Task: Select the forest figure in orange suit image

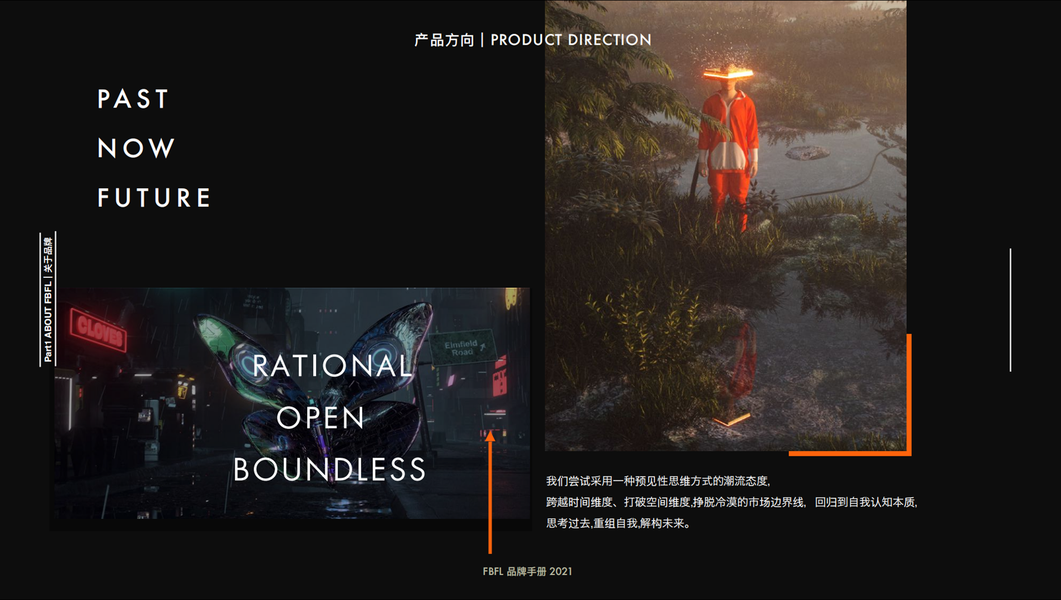Action: (725, 225)
